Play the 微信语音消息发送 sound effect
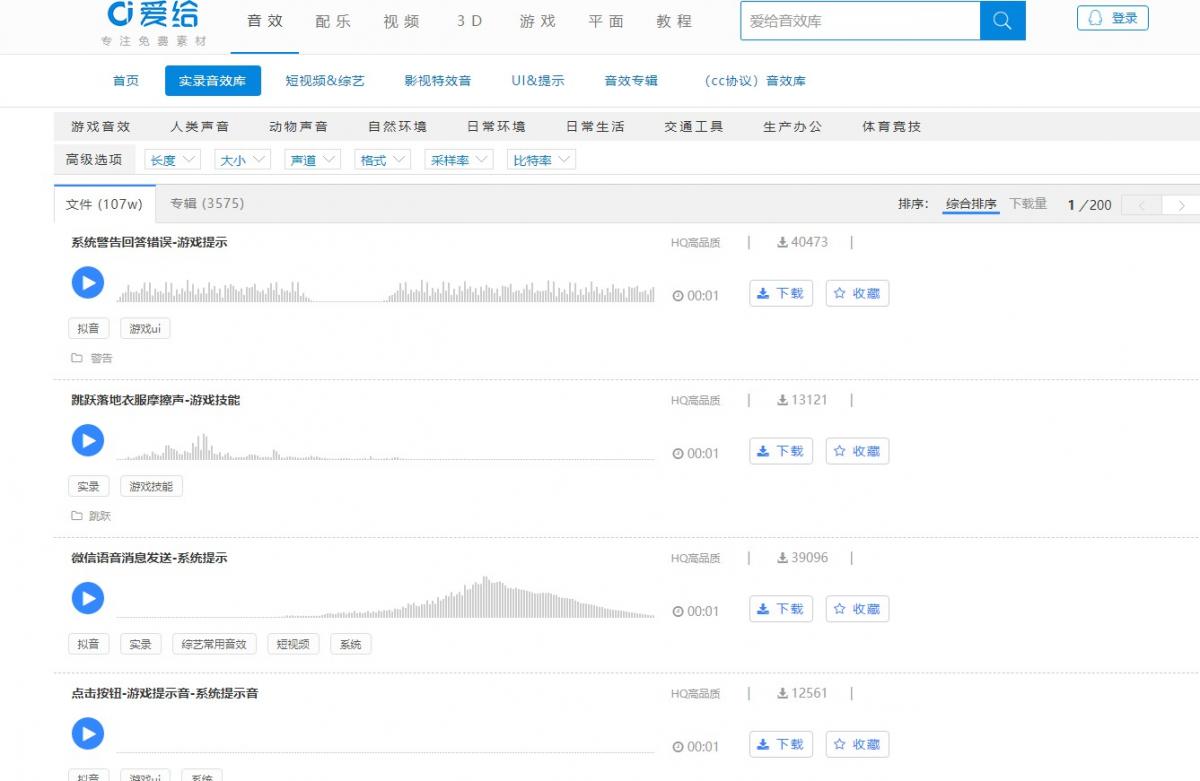The width and height of the screenshot is (1200, 781). point(88,599)
